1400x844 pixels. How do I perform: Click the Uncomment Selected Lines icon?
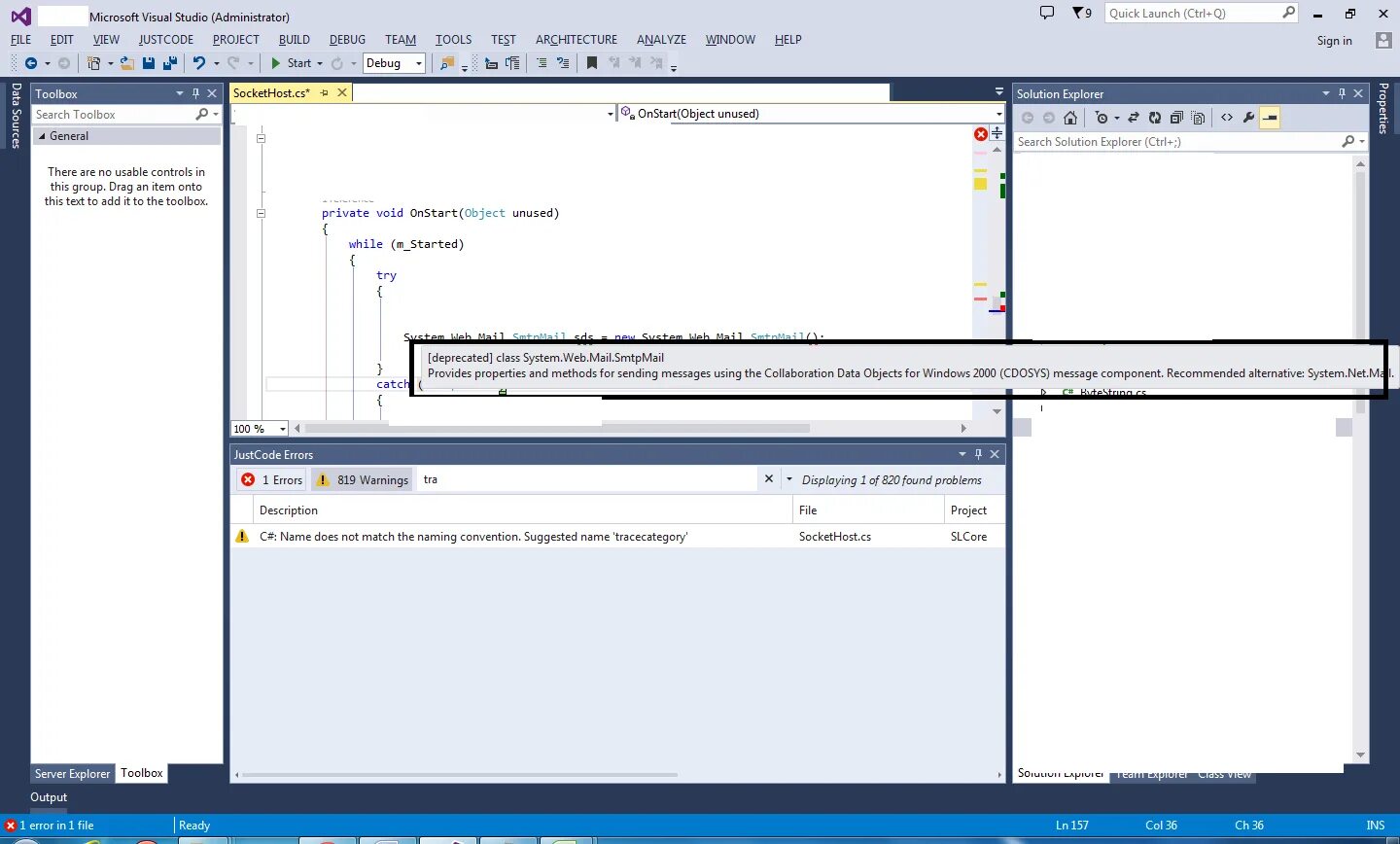tap(563, 63)
